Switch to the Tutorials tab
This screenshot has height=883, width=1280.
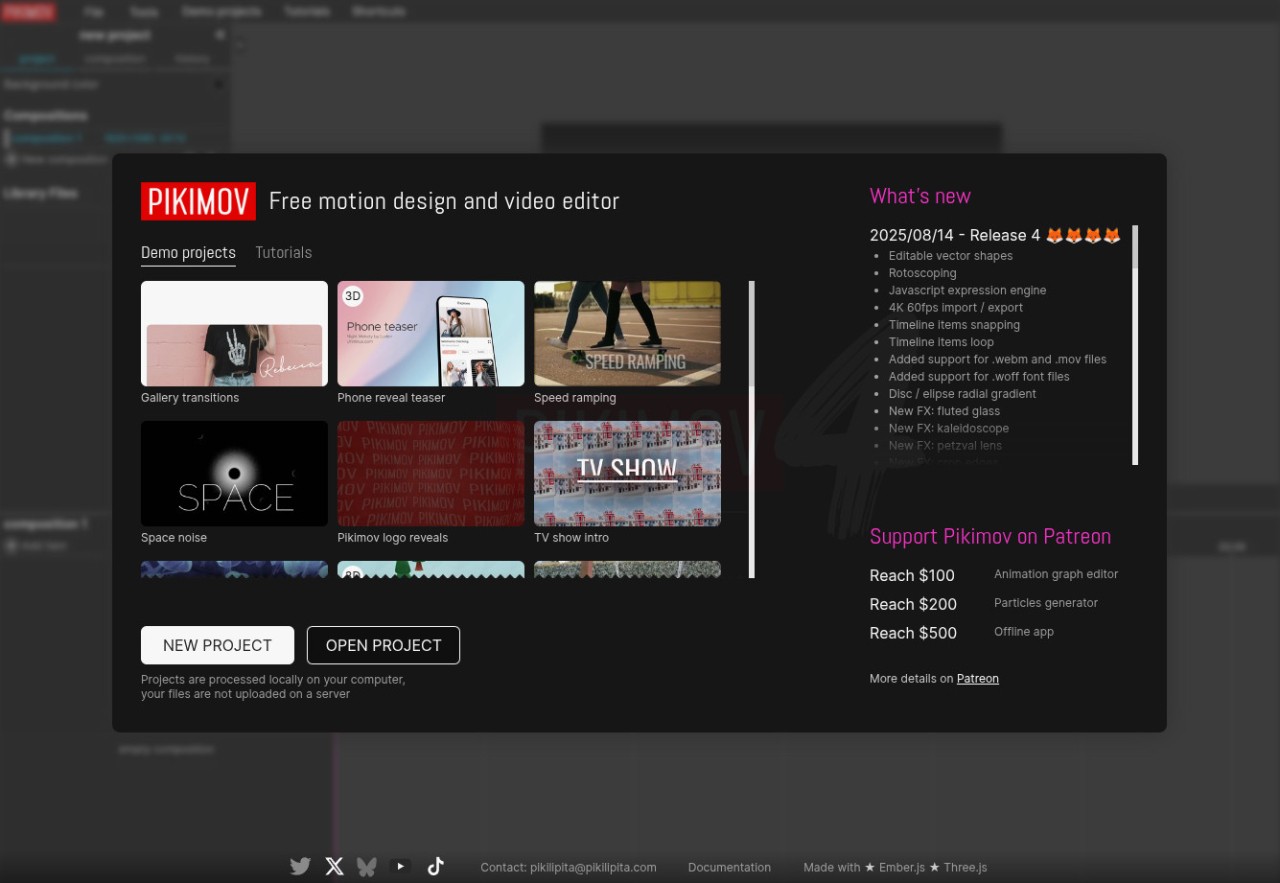(283, 252)
